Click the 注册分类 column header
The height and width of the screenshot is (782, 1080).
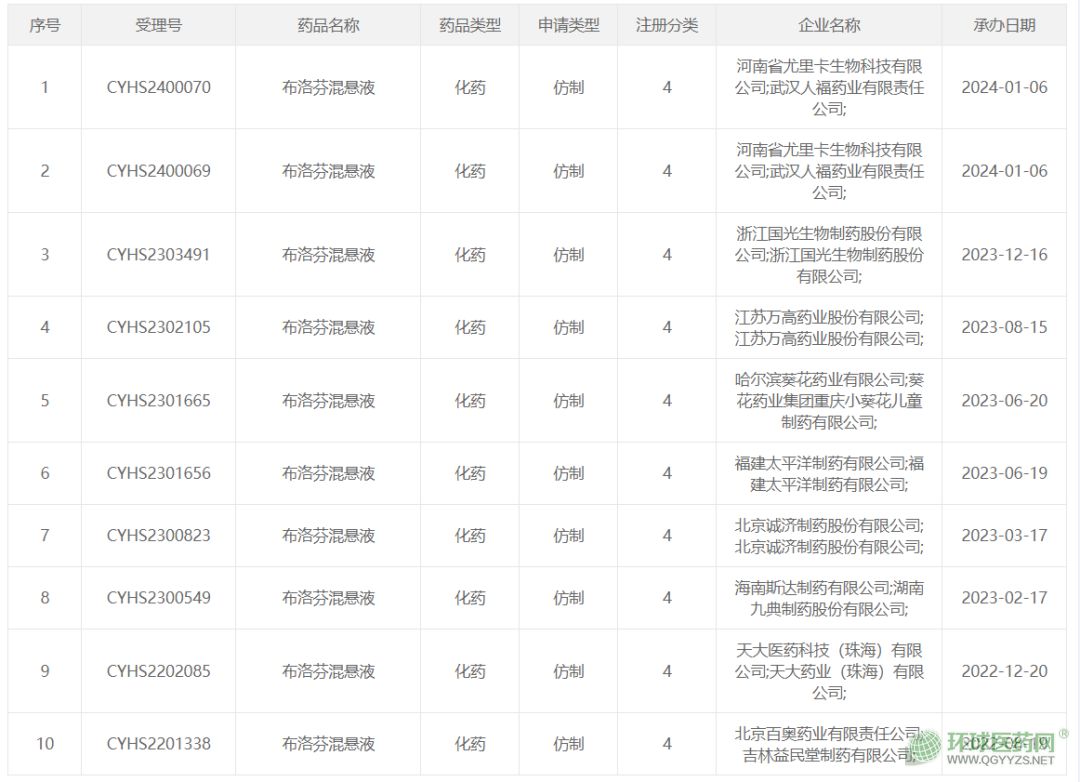coord(667,26)
